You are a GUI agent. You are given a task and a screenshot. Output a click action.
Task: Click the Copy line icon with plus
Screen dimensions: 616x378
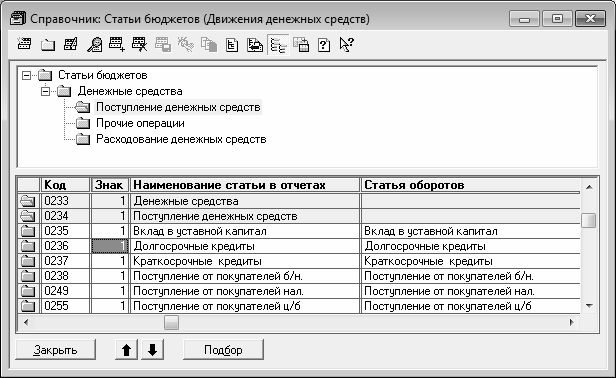[x=117, y=44]
